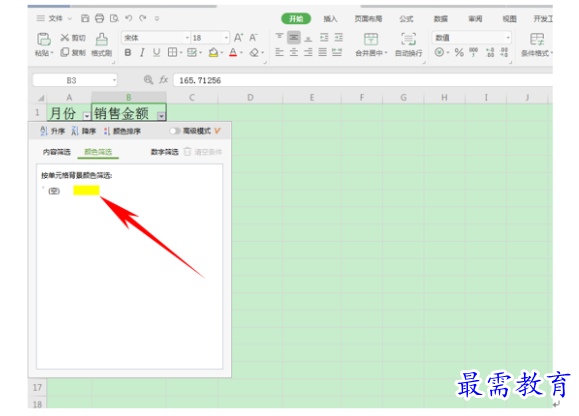Open the font size dropdown 18
579x416 pixels.
pyautogui.click(x=226, y=38)
